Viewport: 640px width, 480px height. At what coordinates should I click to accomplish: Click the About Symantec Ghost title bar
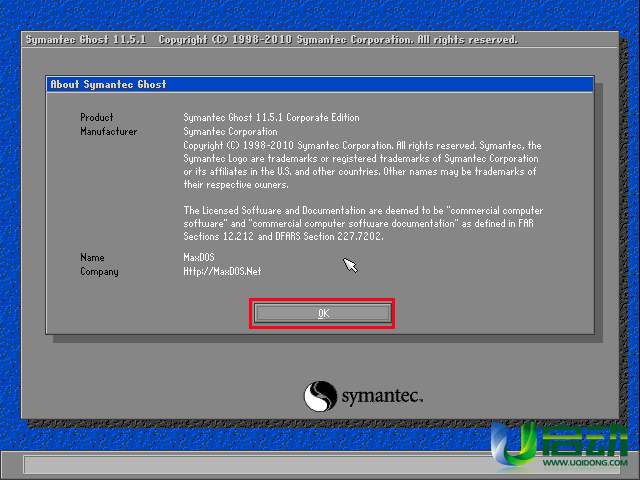point(320,84)
